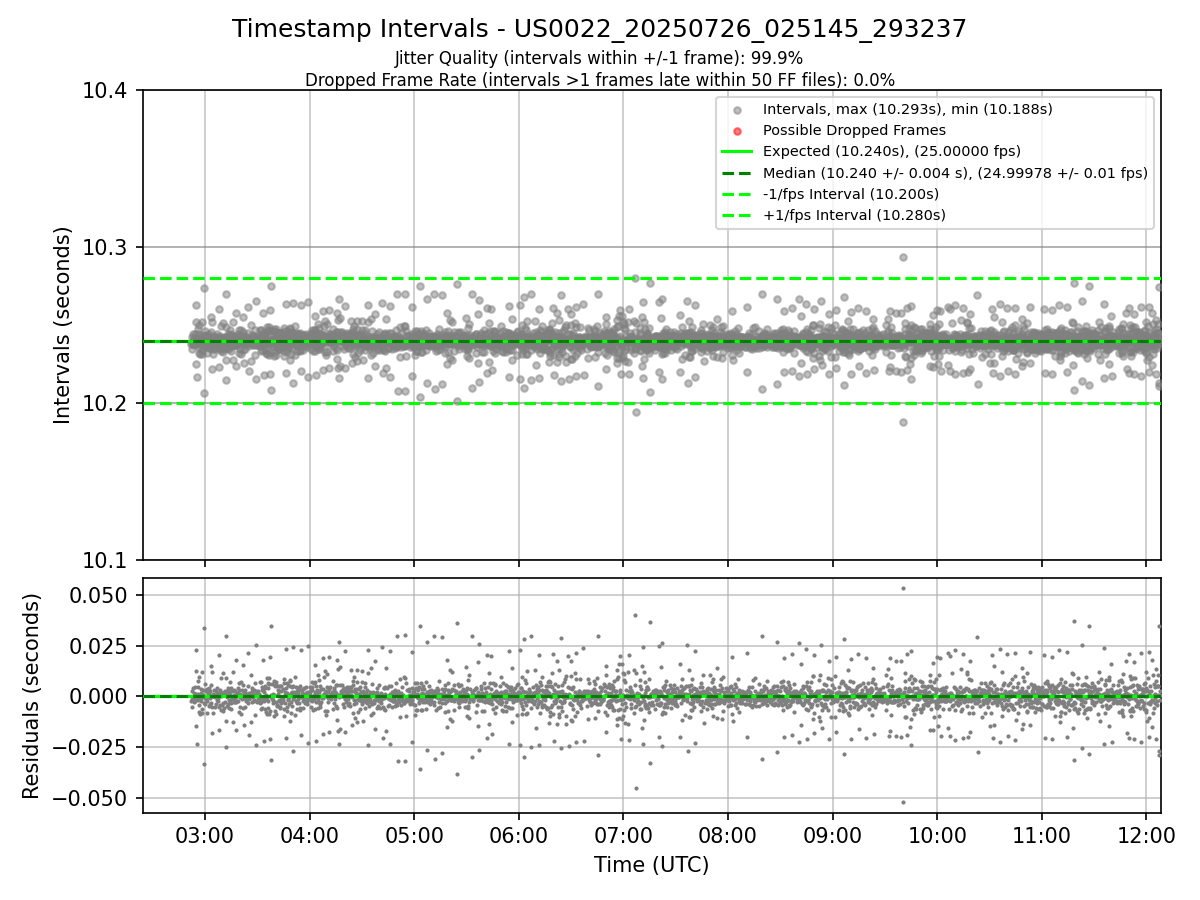Click the 'Intervals (seconds)' y-axis label
This screenshot has width=1200, height=900.
[x=63, y=325]
